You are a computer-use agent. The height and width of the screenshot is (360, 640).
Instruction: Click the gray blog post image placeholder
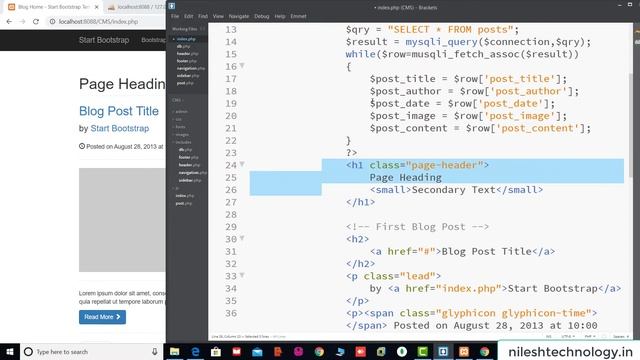point(122,220)
